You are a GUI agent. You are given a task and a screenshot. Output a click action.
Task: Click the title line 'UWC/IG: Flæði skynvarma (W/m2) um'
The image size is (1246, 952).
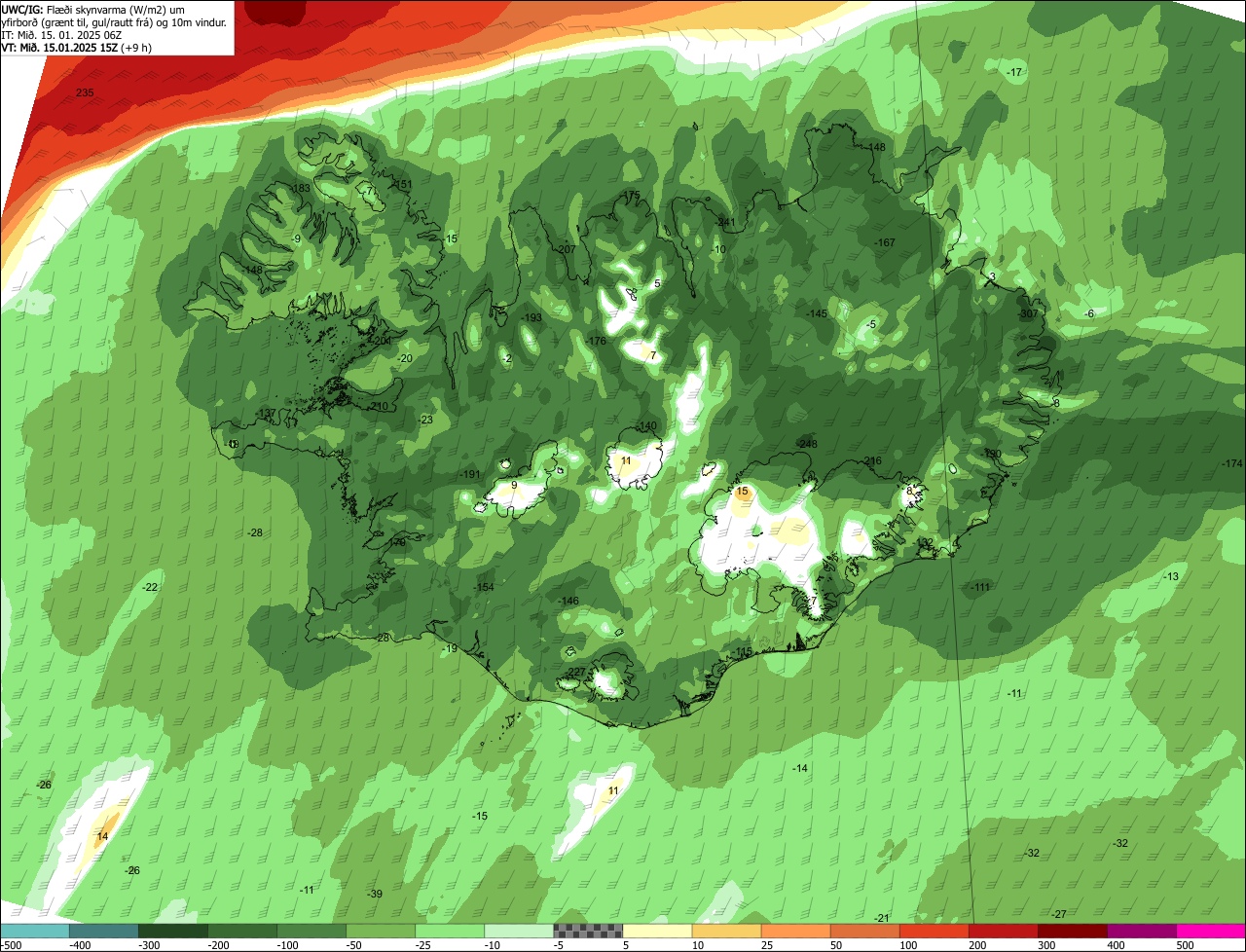click(x=94, y=9)
